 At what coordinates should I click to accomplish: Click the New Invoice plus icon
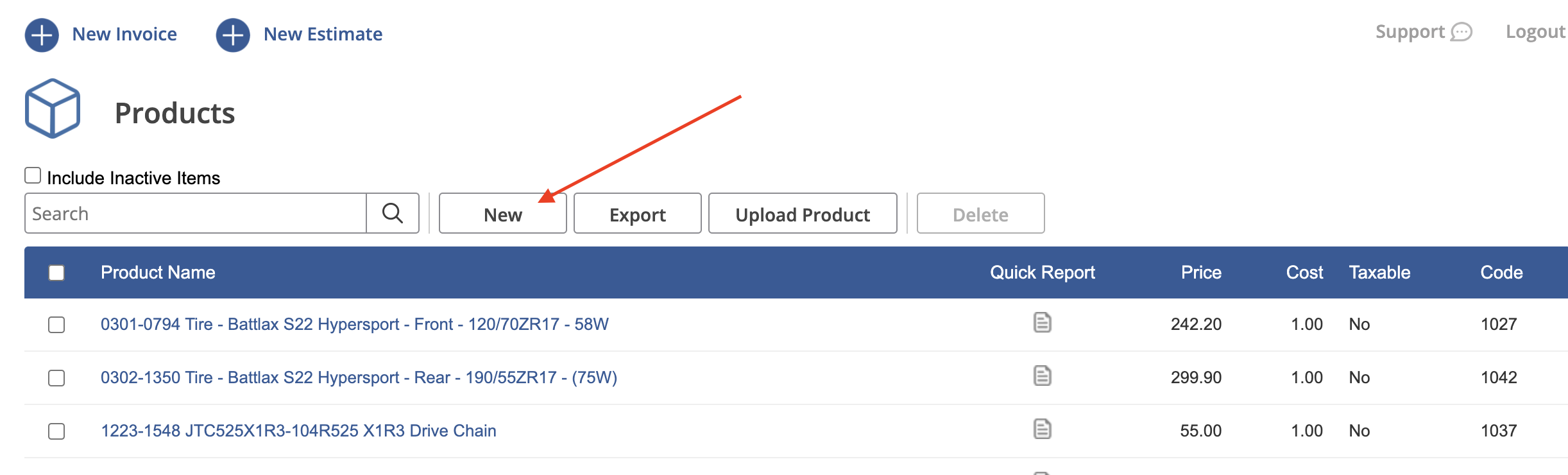(42, 35)
